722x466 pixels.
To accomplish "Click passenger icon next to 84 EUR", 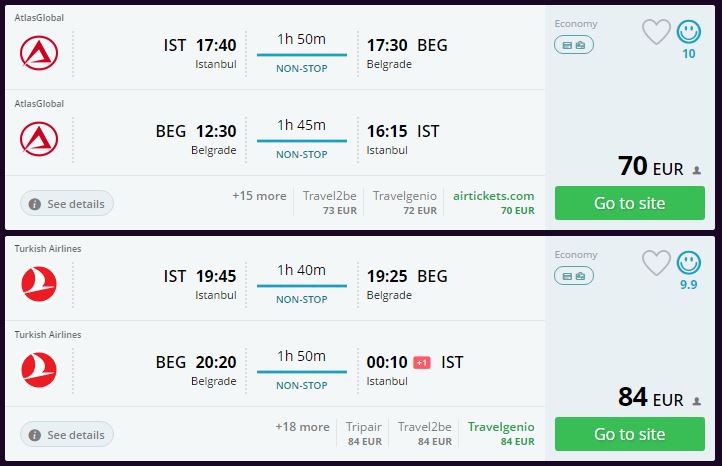I will click(x=696, y=402).
